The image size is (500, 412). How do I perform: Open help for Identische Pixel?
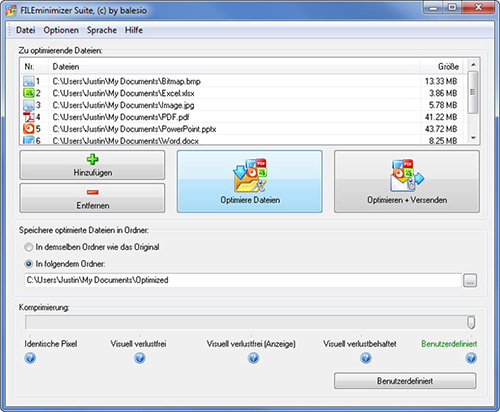click(30, 358)
